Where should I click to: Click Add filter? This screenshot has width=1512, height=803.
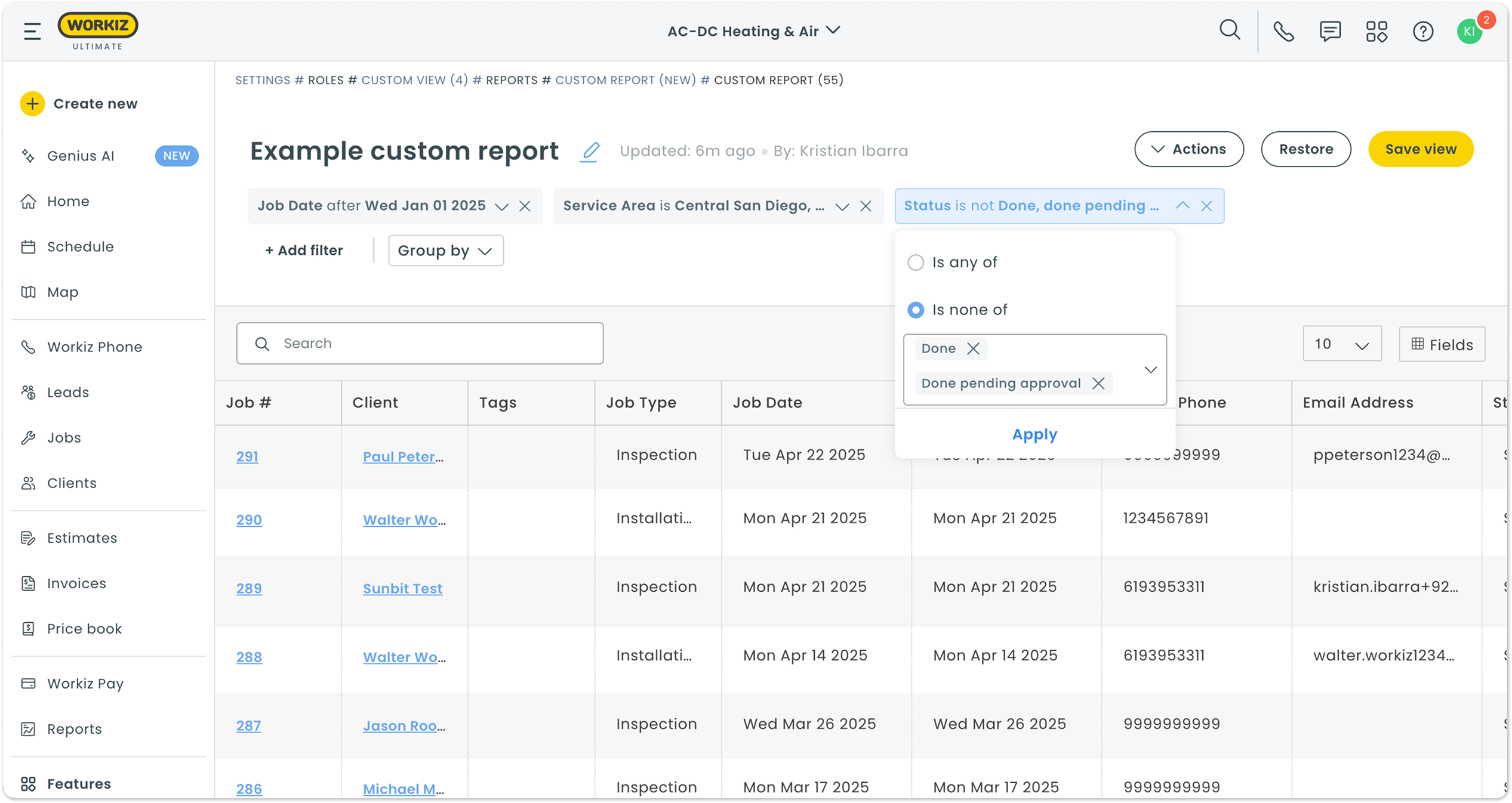(304, 251)
